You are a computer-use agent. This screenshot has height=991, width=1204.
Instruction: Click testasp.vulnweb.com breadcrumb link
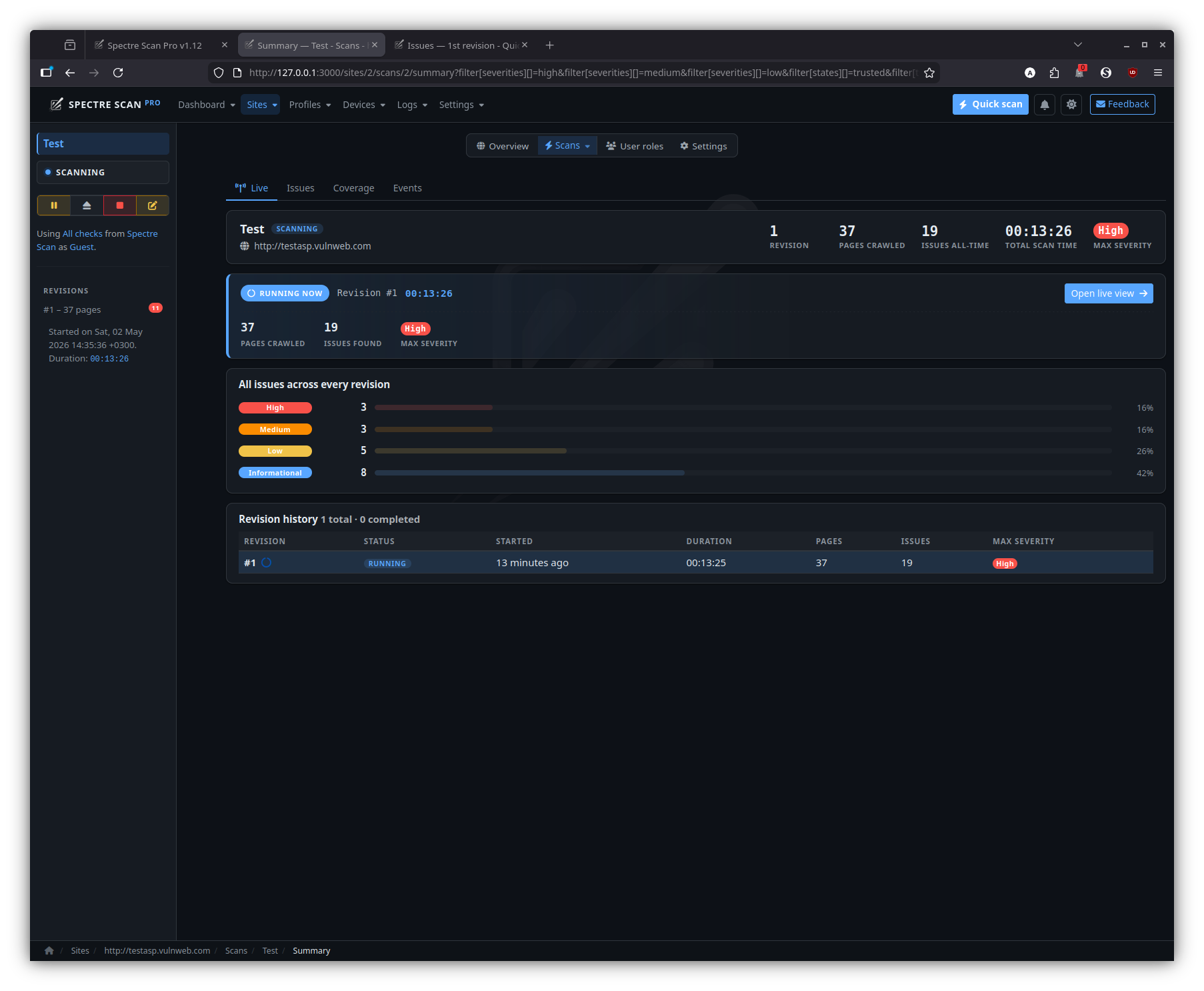point(157,951)
